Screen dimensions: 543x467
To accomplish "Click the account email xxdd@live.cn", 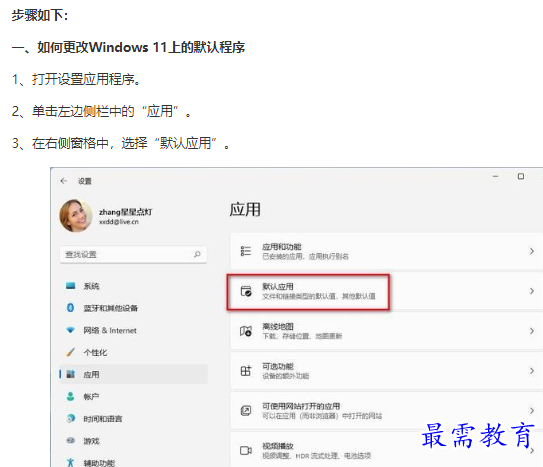I will (x=119, y=222).
